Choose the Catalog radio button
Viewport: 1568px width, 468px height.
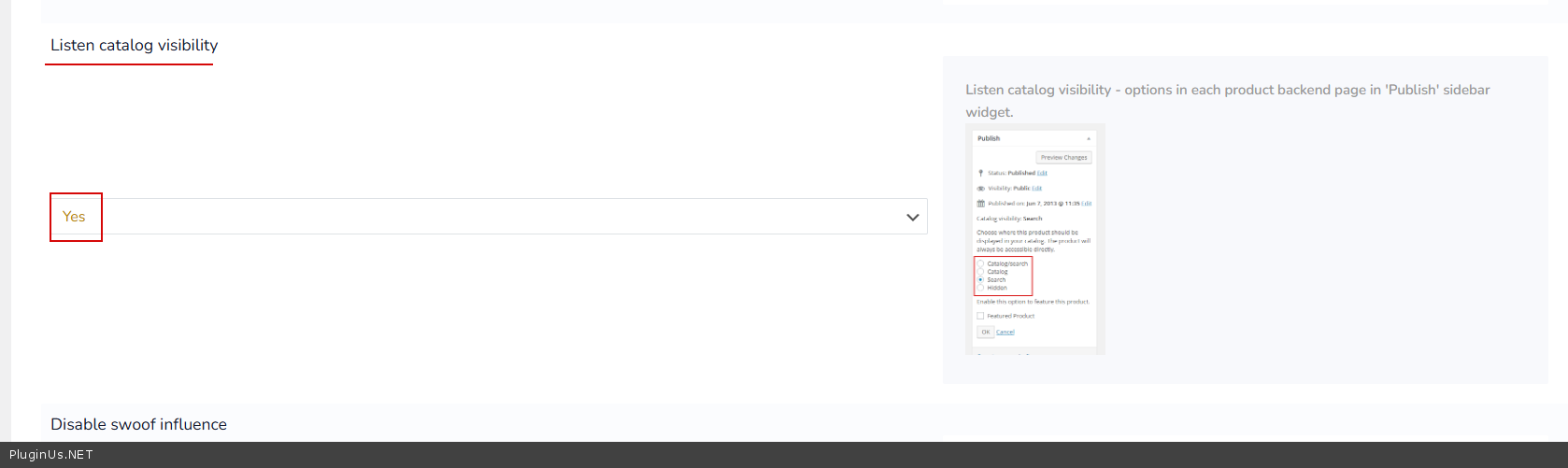click(980, 272)
